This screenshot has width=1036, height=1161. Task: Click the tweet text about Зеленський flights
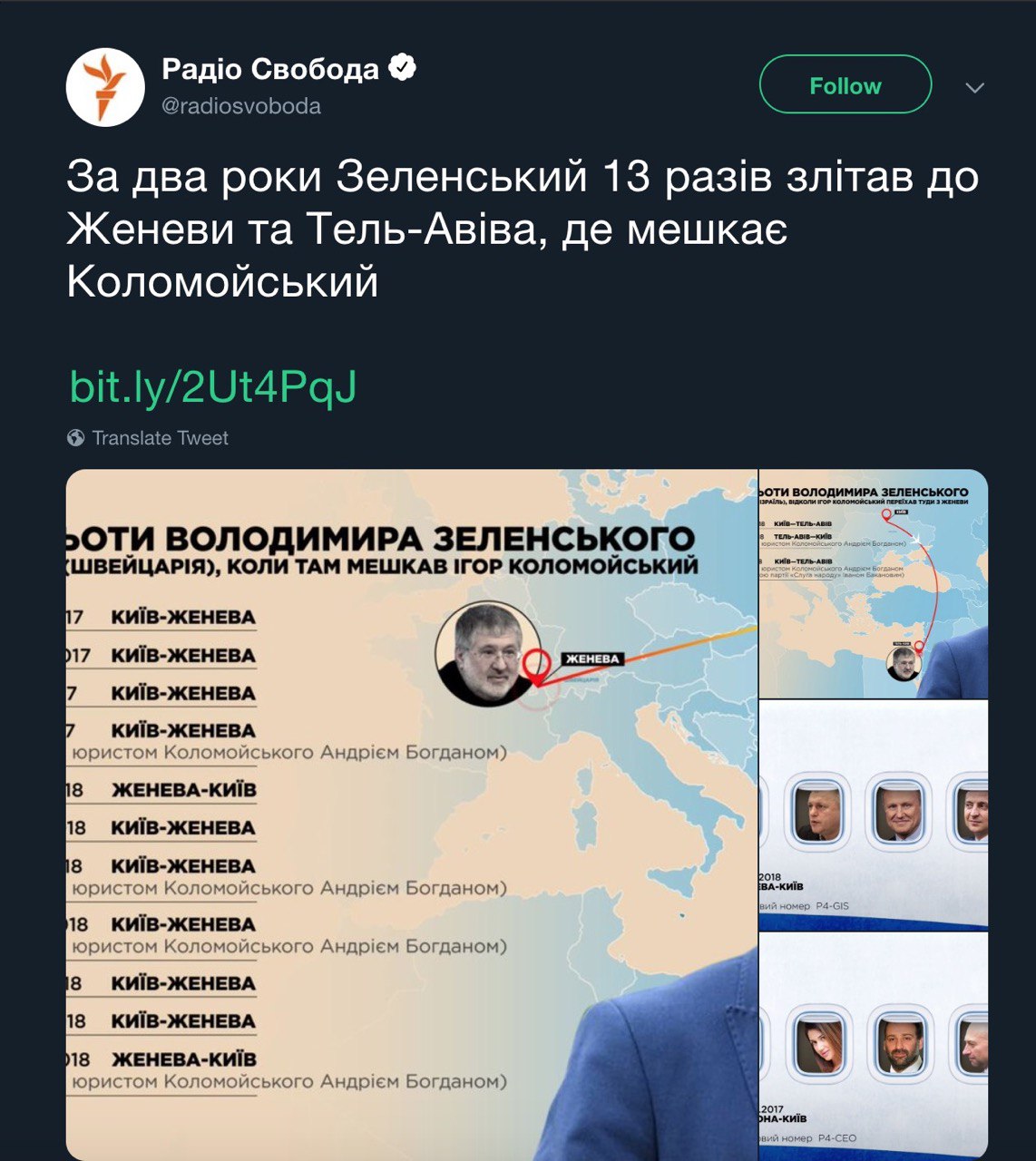tap(523, 229)
